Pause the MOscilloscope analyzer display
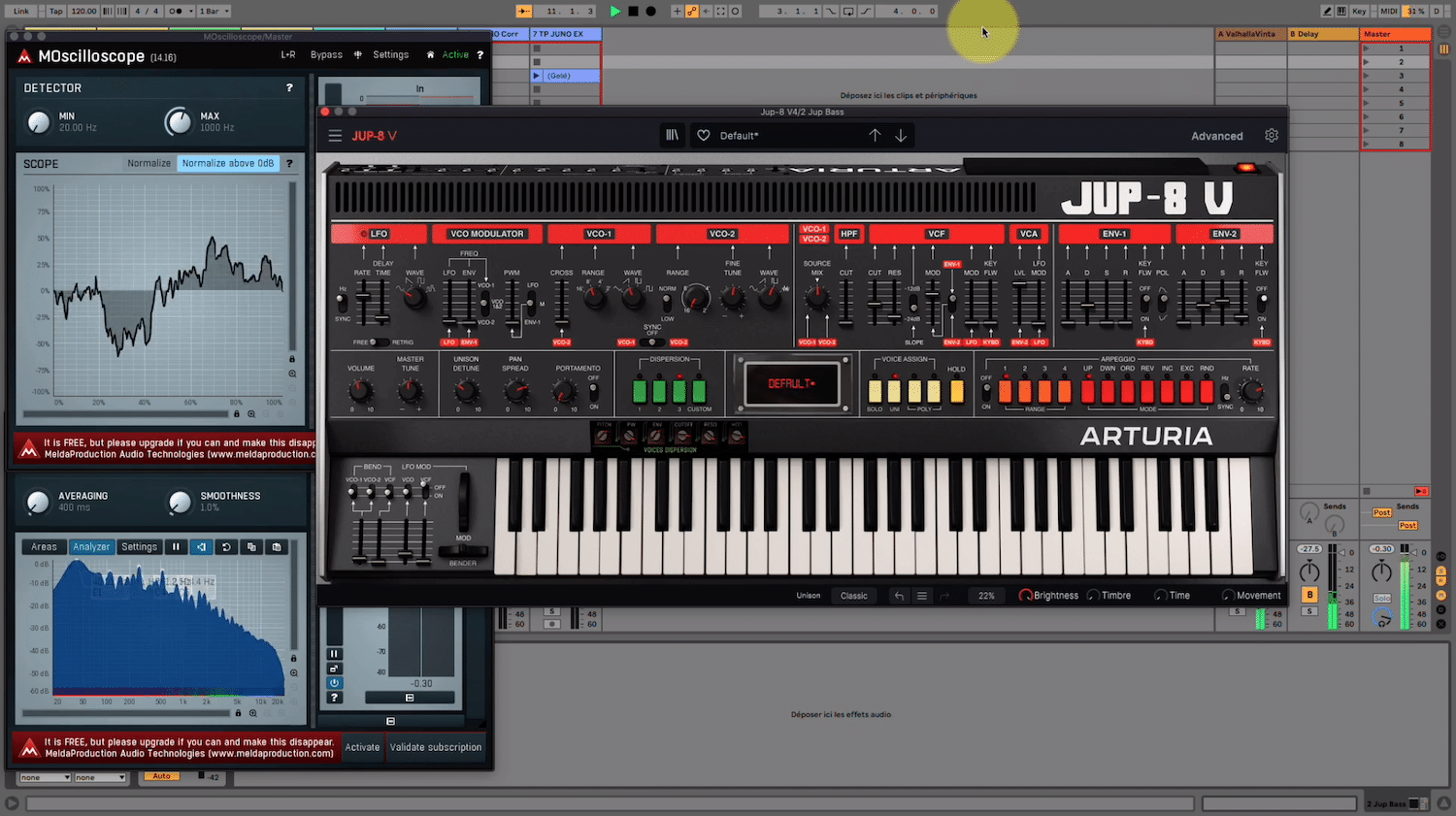Screen dimensions: 1456x816 pyautogui.click(x=176, y=547)
